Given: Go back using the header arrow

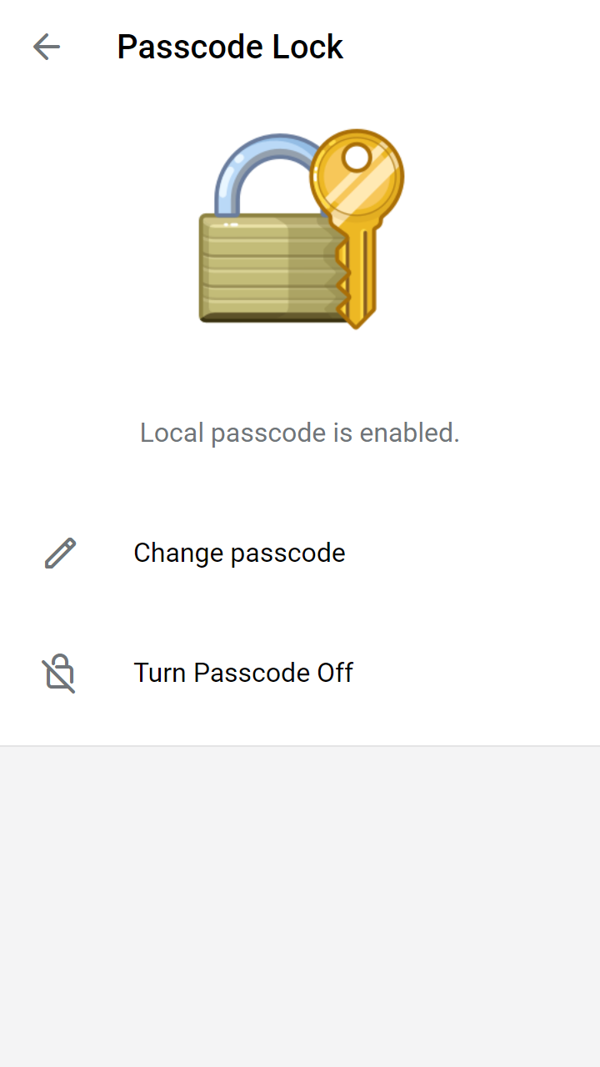Looking at the screenshot, I should tap(46, 47).
